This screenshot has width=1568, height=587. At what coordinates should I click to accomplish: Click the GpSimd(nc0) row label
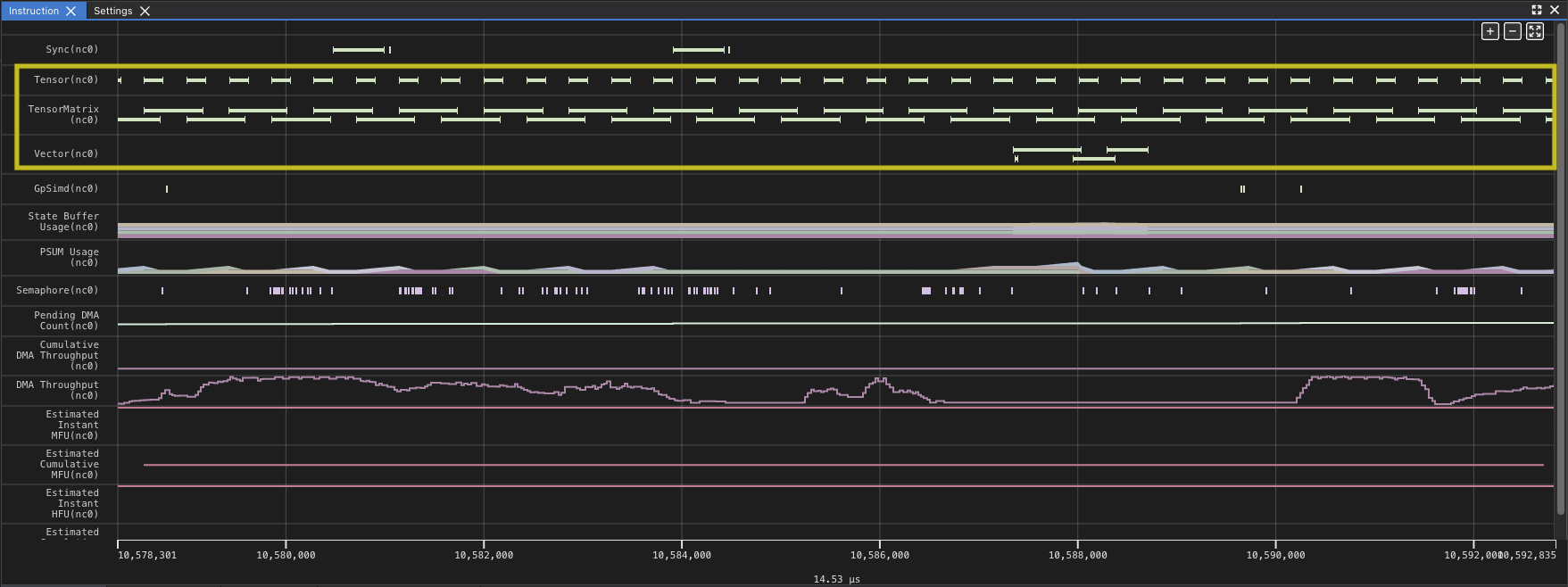(66, 188)
